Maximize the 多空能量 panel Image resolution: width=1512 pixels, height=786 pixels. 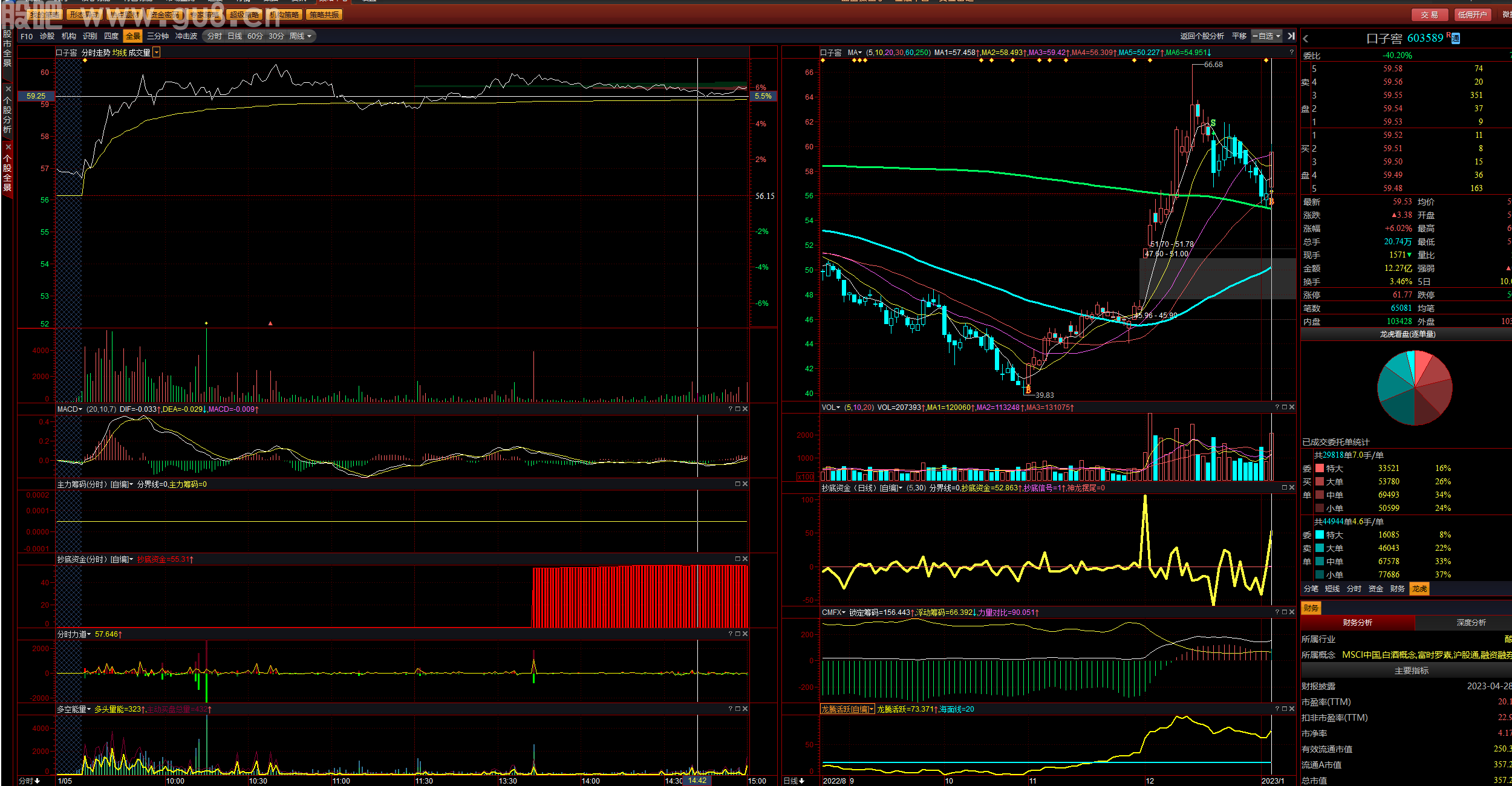738,709
